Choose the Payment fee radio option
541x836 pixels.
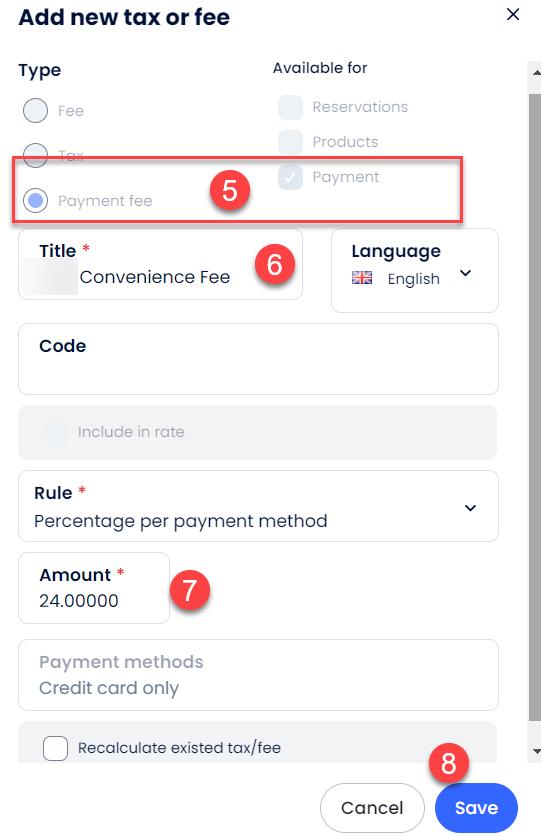point(36,200)
